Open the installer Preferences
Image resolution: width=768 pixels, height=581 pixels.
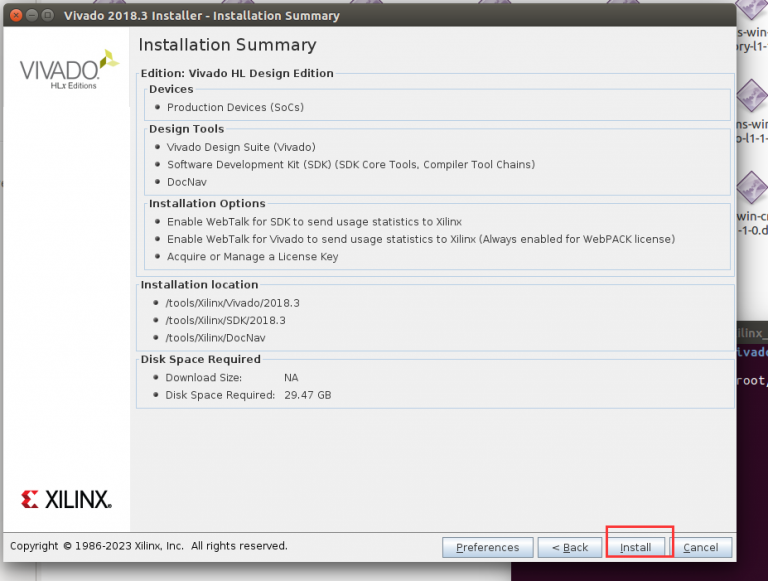tap(487, 547)
